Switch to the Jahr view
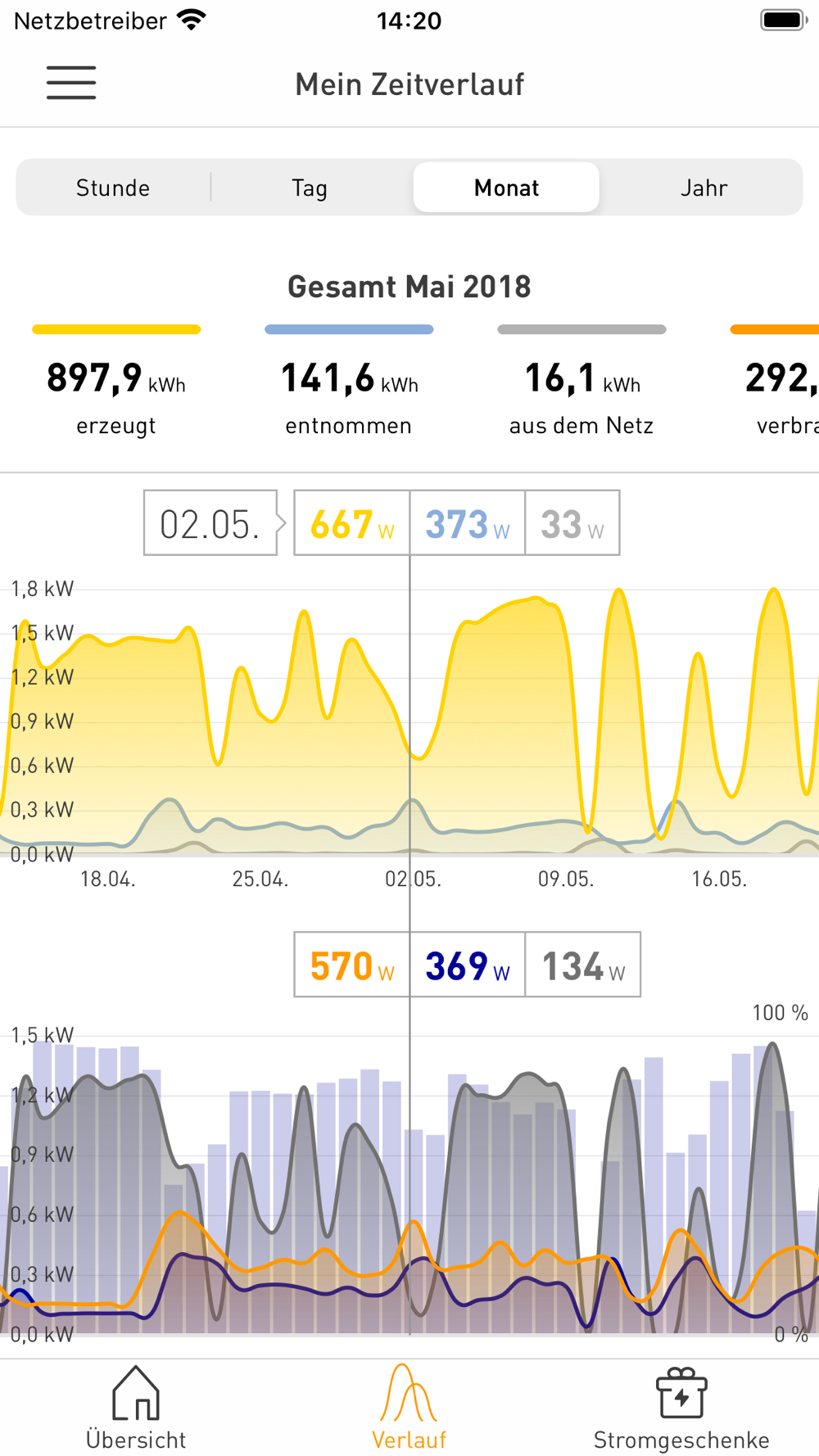 click(704, 188)
